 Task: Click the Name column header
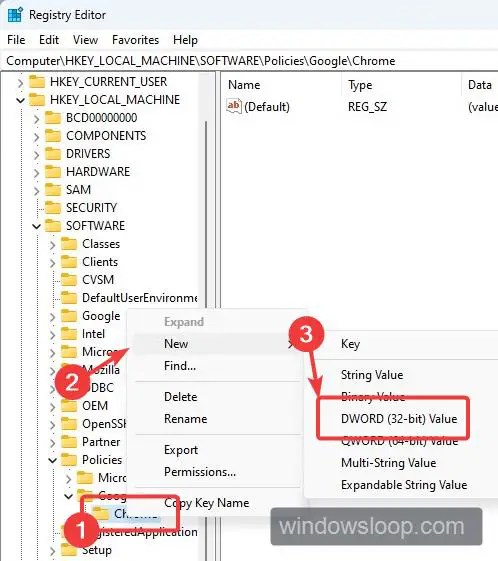pyautogui.click(x=244, y=85)
